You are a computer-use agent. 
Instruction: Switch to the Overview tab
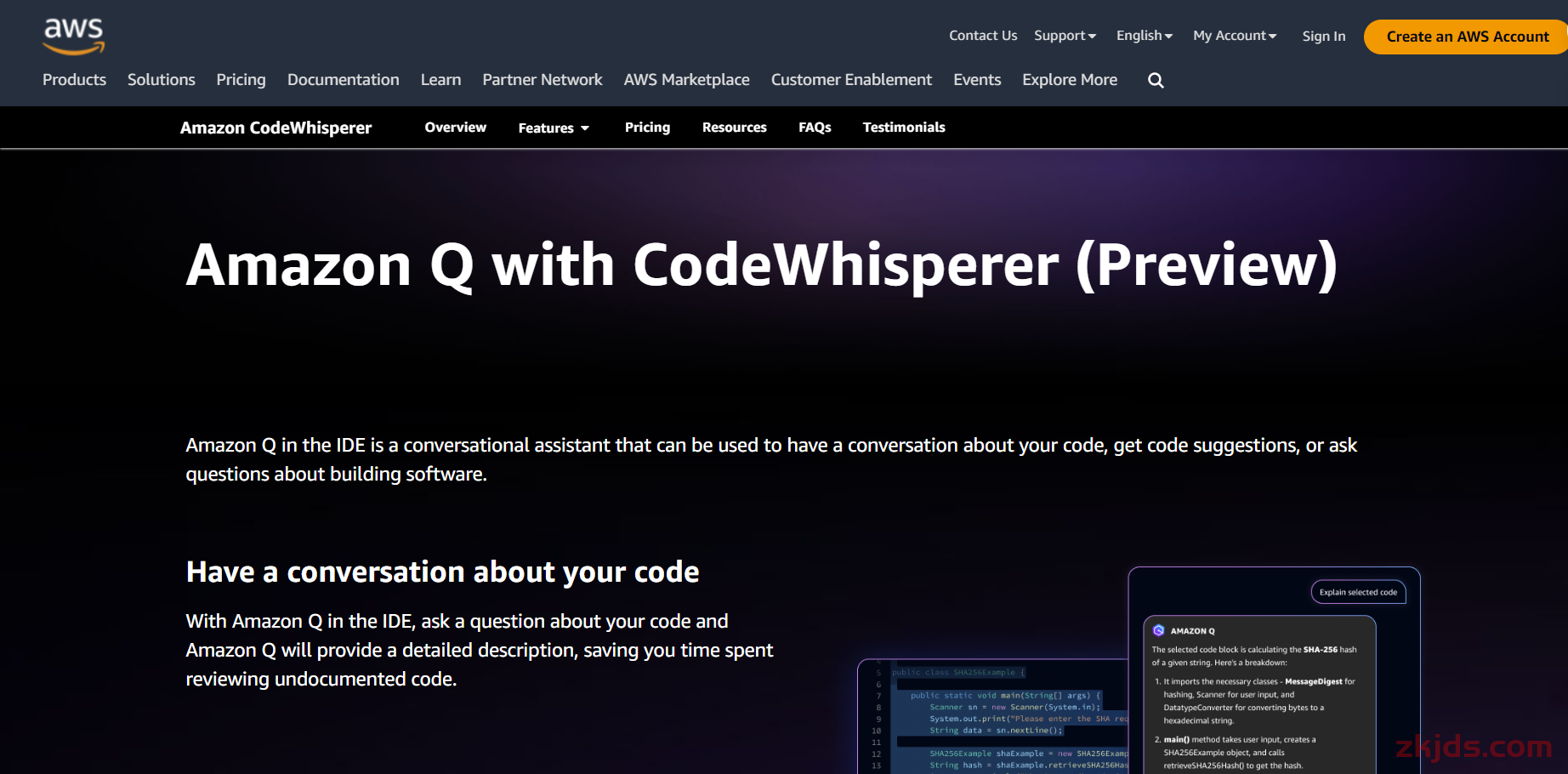456,128
